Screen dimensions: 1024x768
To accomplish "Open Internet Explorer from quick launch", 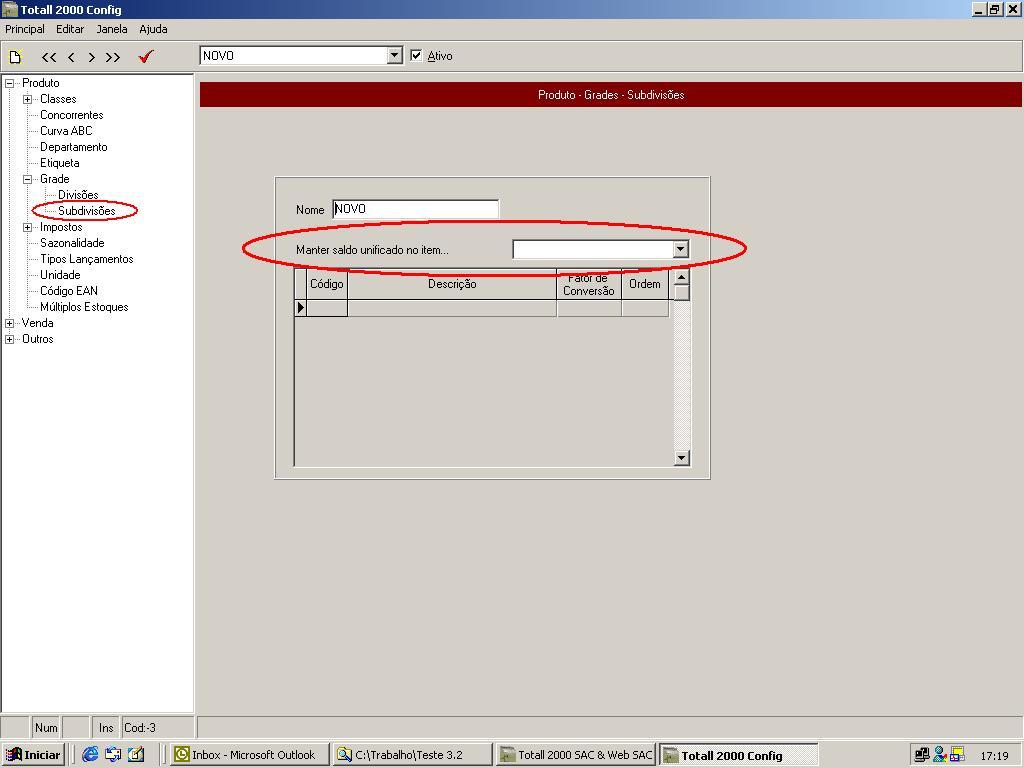I will [90, 754].
